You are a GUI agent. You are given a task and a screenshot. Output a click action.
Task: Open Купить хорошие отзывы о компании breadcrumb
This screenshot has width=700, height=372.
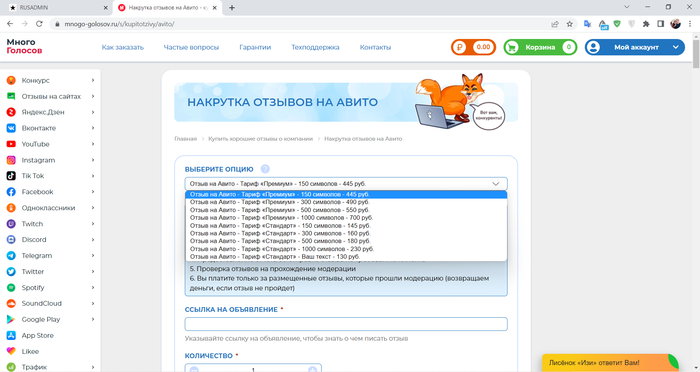(260, 139)
